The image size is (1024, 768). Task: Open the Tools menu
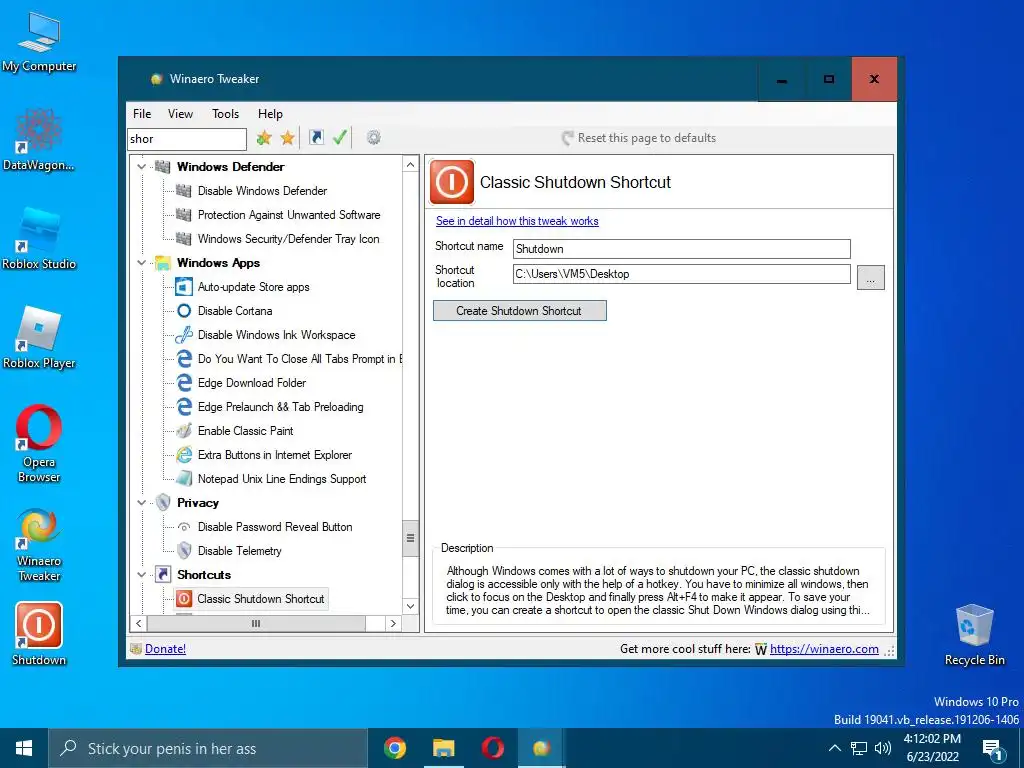point(225,114)
